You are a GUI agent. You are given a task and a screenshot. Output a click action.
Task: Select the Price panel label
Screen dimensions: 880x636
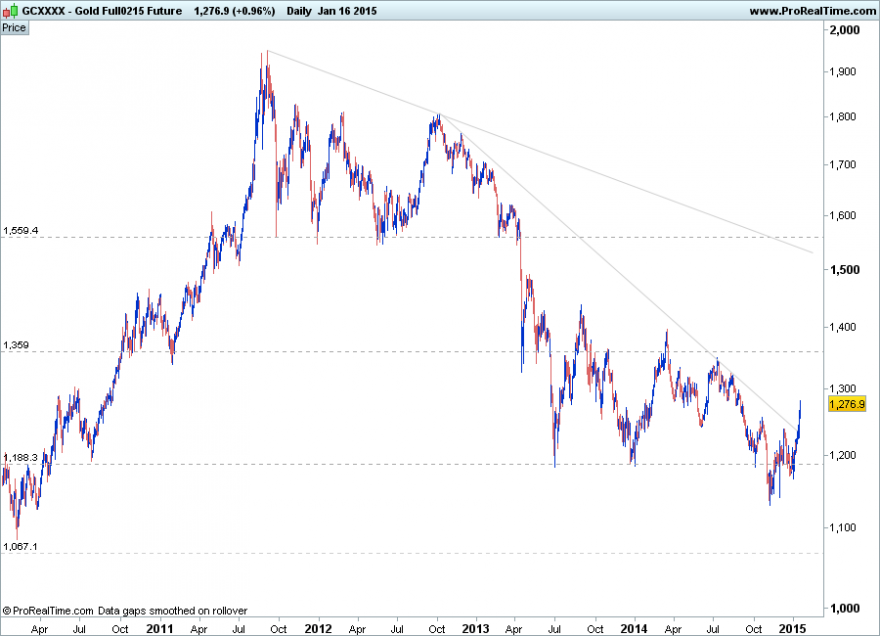coord(14,28)
